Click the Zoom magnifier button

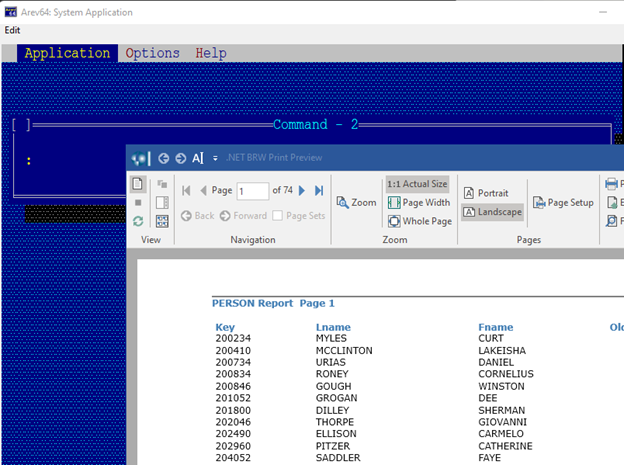[356, 202]
